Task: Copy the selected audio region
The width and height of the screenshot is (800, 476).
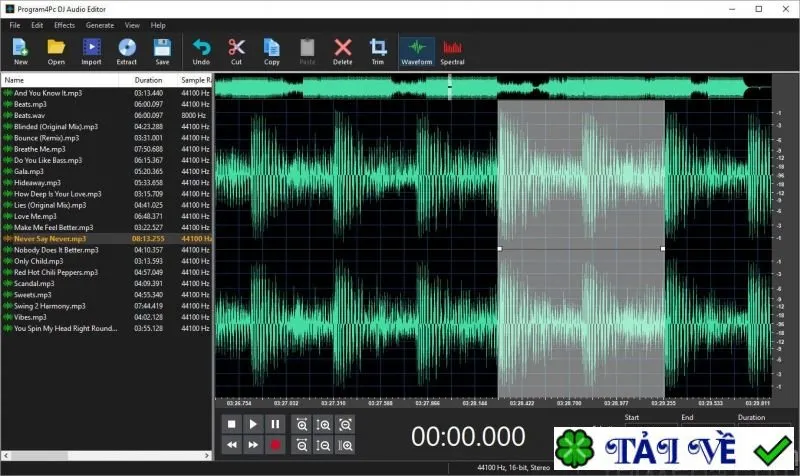Action: click(x=271, y=52)
